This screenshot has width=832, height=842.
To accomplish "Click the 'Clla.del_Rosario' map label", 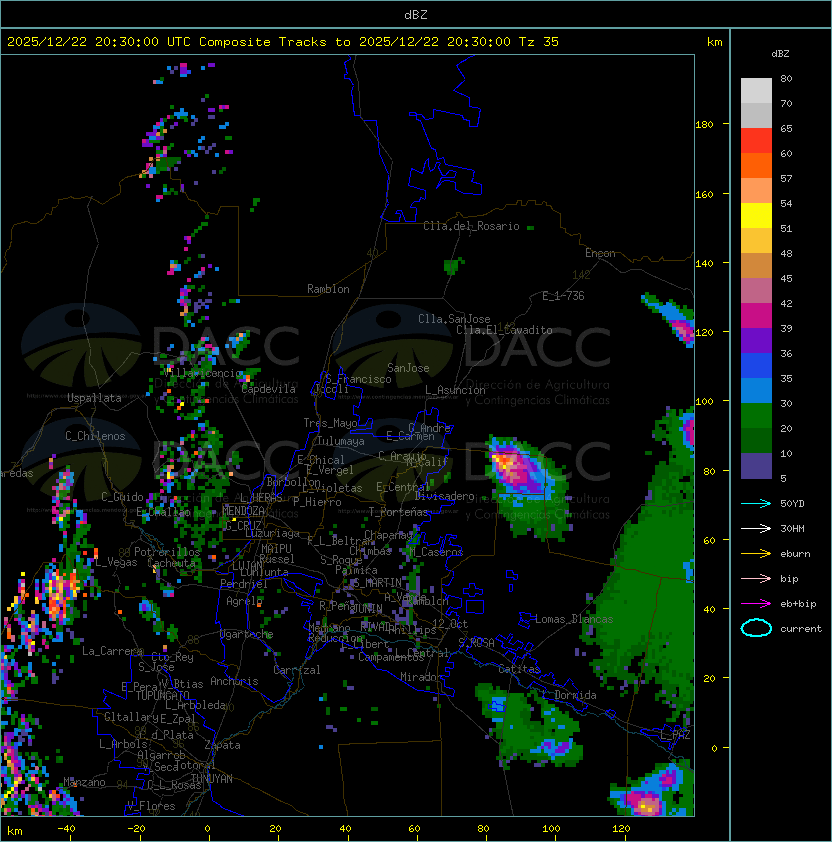I will click(471, 226).
